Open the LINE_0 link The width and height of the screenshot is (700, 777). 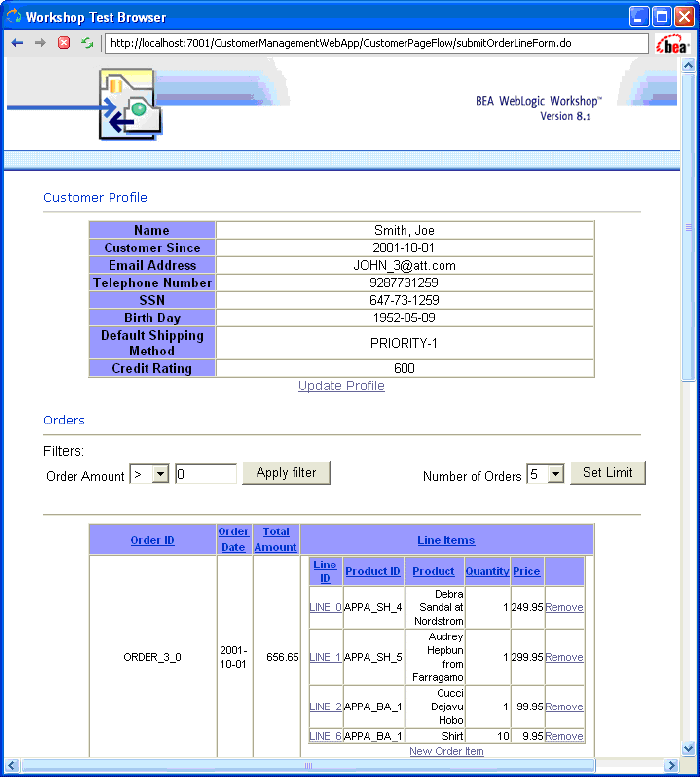[x=325, y=607]
